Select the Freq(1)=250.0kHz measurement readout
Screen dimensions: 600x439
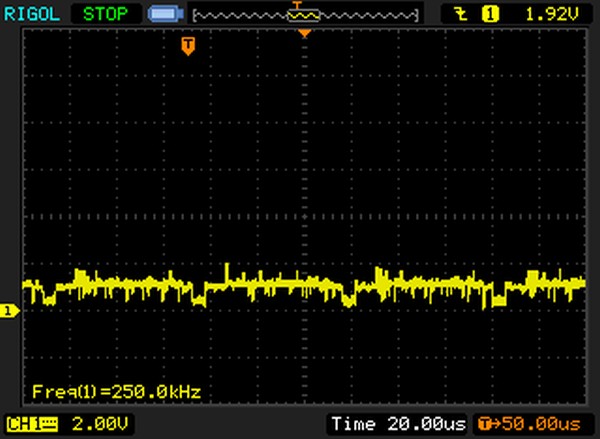point(116,390)
